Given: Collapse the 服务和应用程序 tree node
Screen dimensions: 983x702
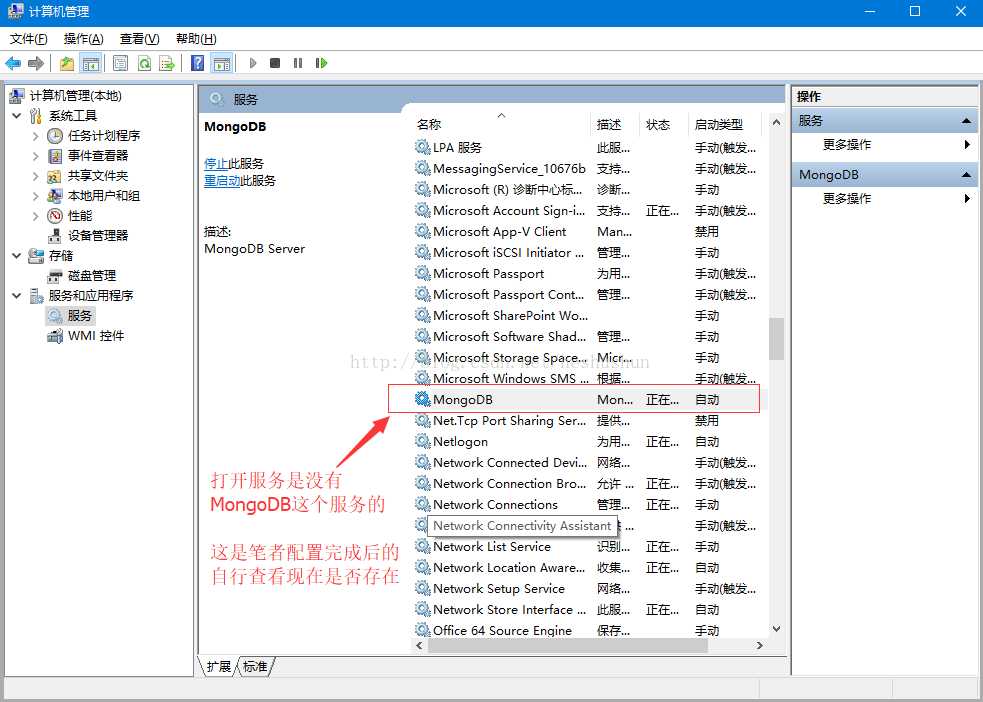Looking at the screenshot, I should pos(17,296).
